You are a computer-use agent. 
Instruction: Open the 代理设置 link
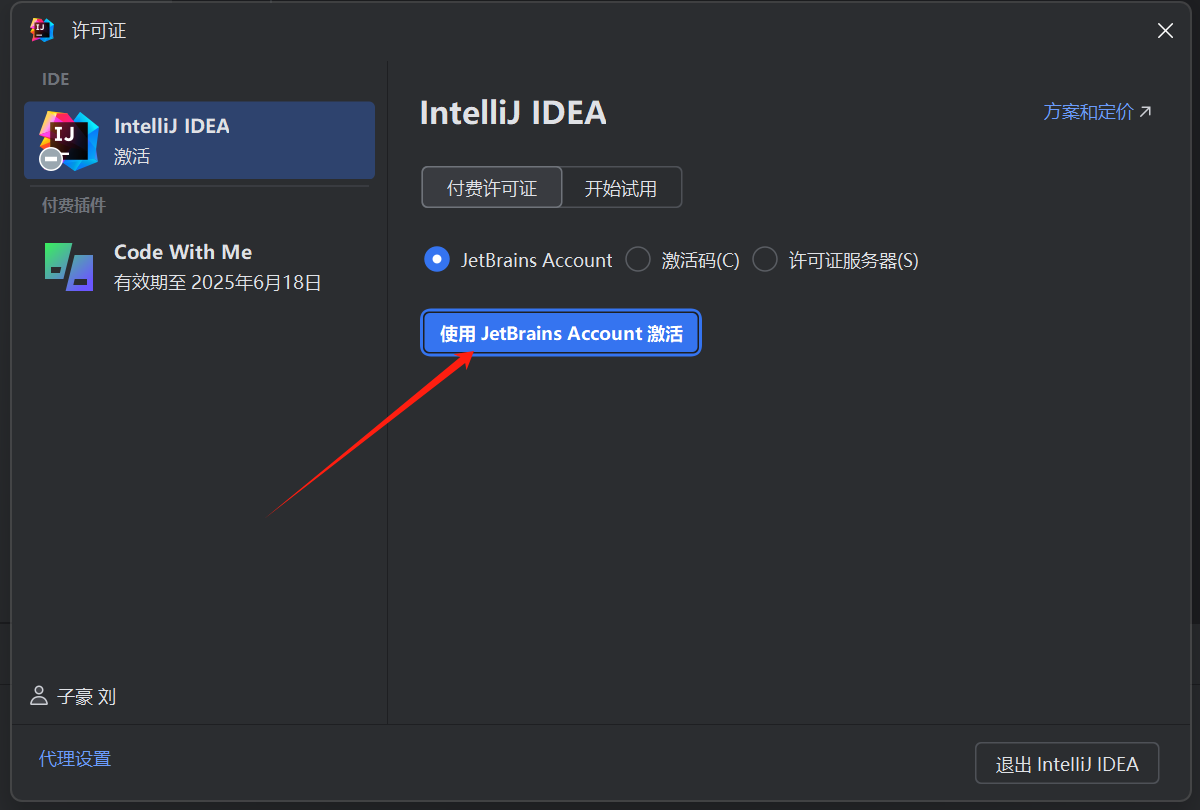pos(75,759)
